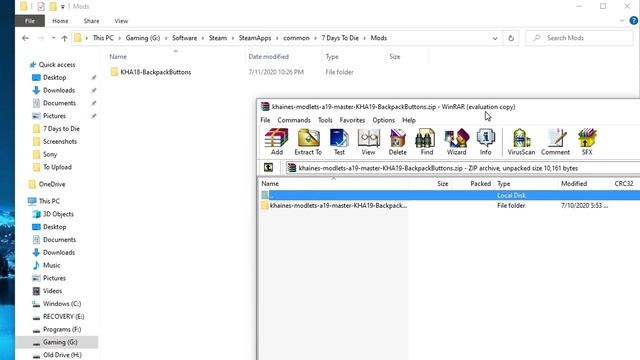Start VirusScan from WinRAR toolbar
The height and width of the screenshot is (360, 640).
(x=521, y=142)
